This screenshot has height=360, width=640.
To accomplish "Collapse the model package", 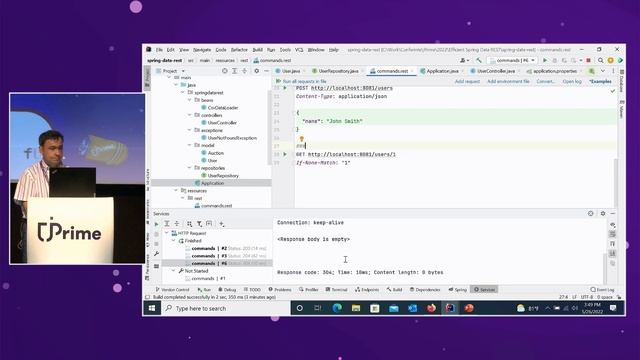I will click(189, 145).
